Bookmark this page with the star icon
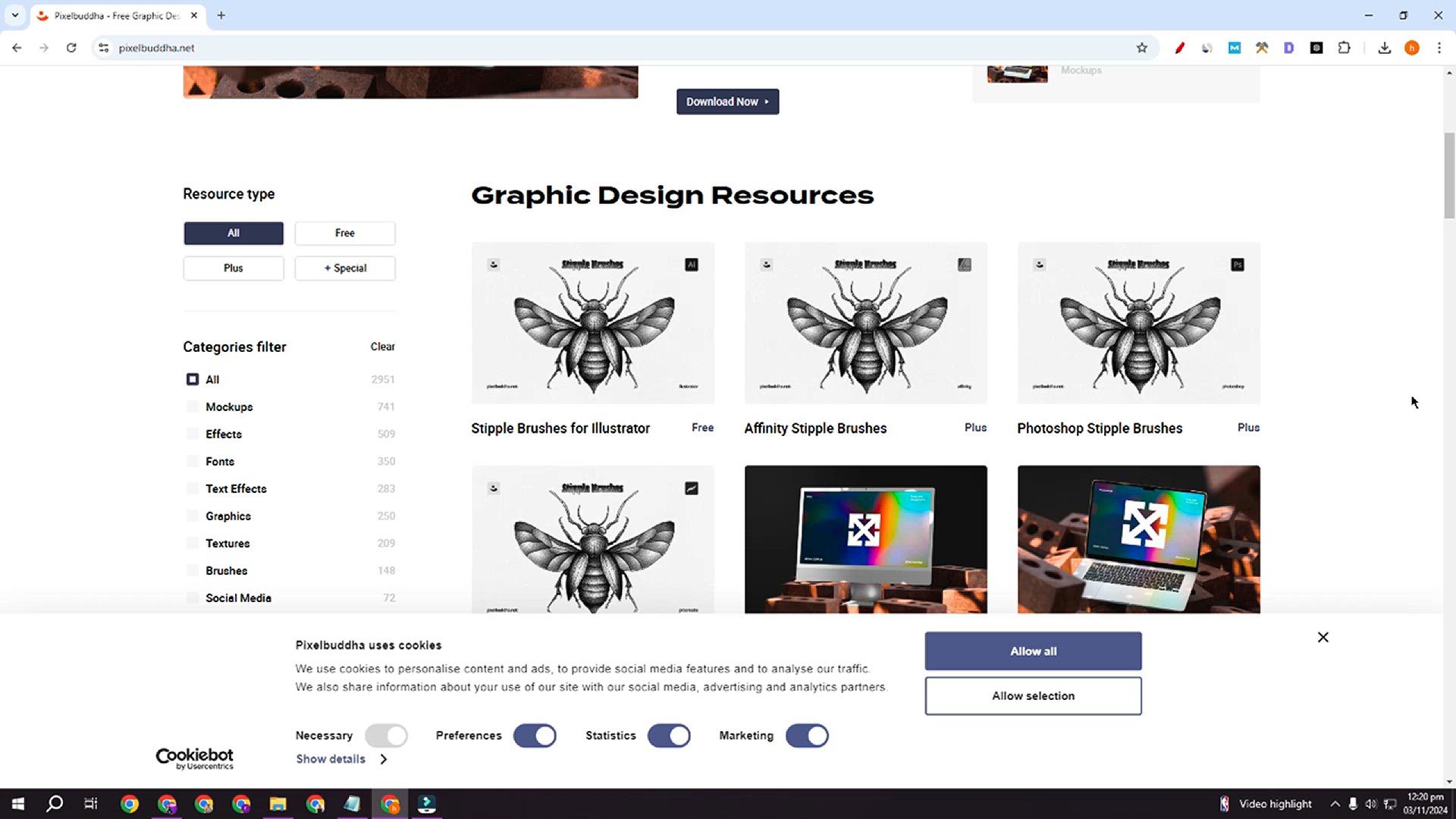 point(1142,48)
